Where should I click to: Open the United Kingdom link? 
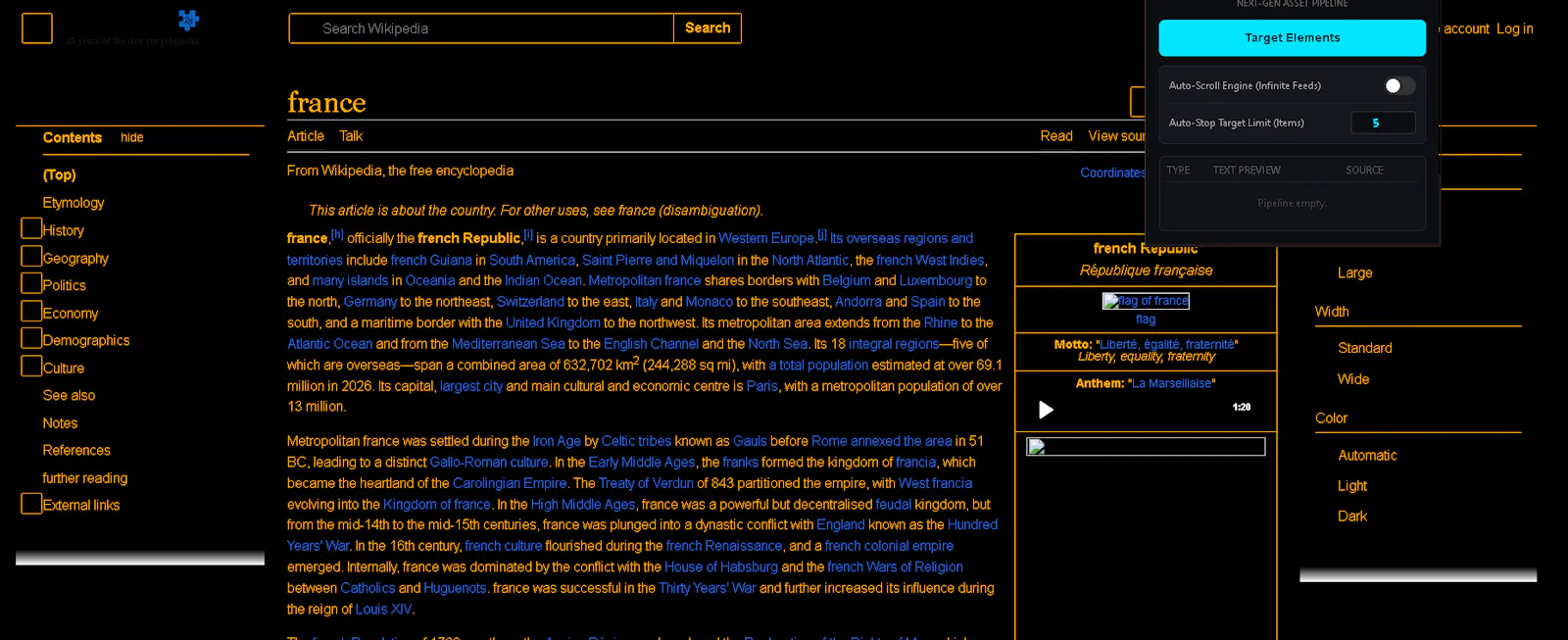pyautogui.click(x=553, y=322)
